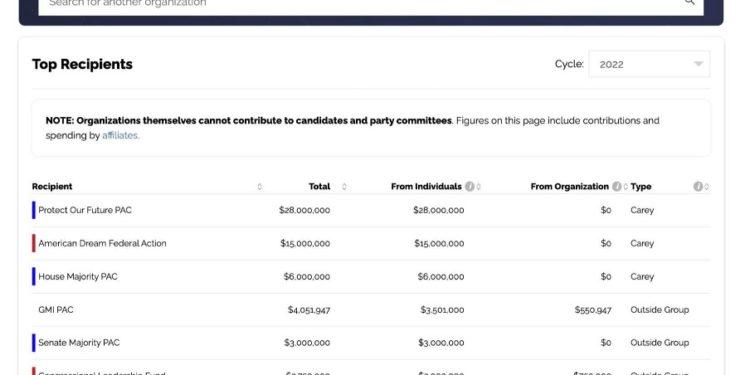This screenshot has width=750, height=375.
Task: Click the Recipient column header
Action: point(52,187)
